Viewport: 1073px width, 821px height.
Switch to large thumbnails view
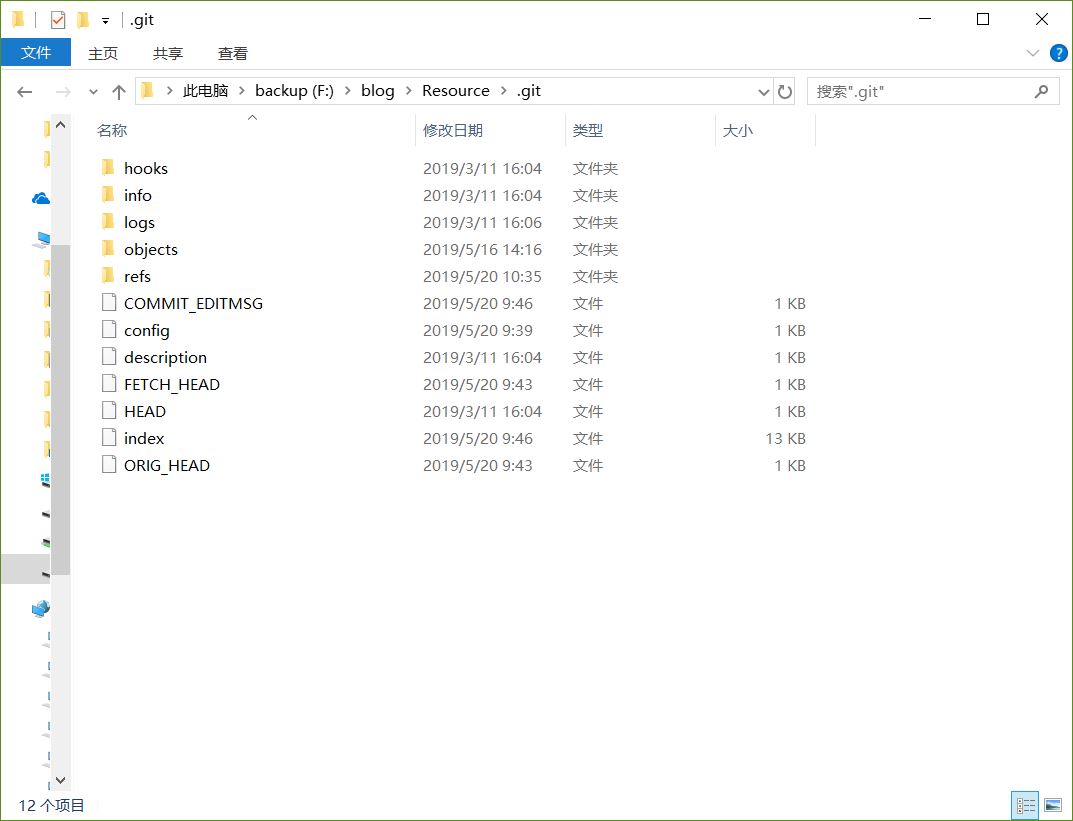1052,804
